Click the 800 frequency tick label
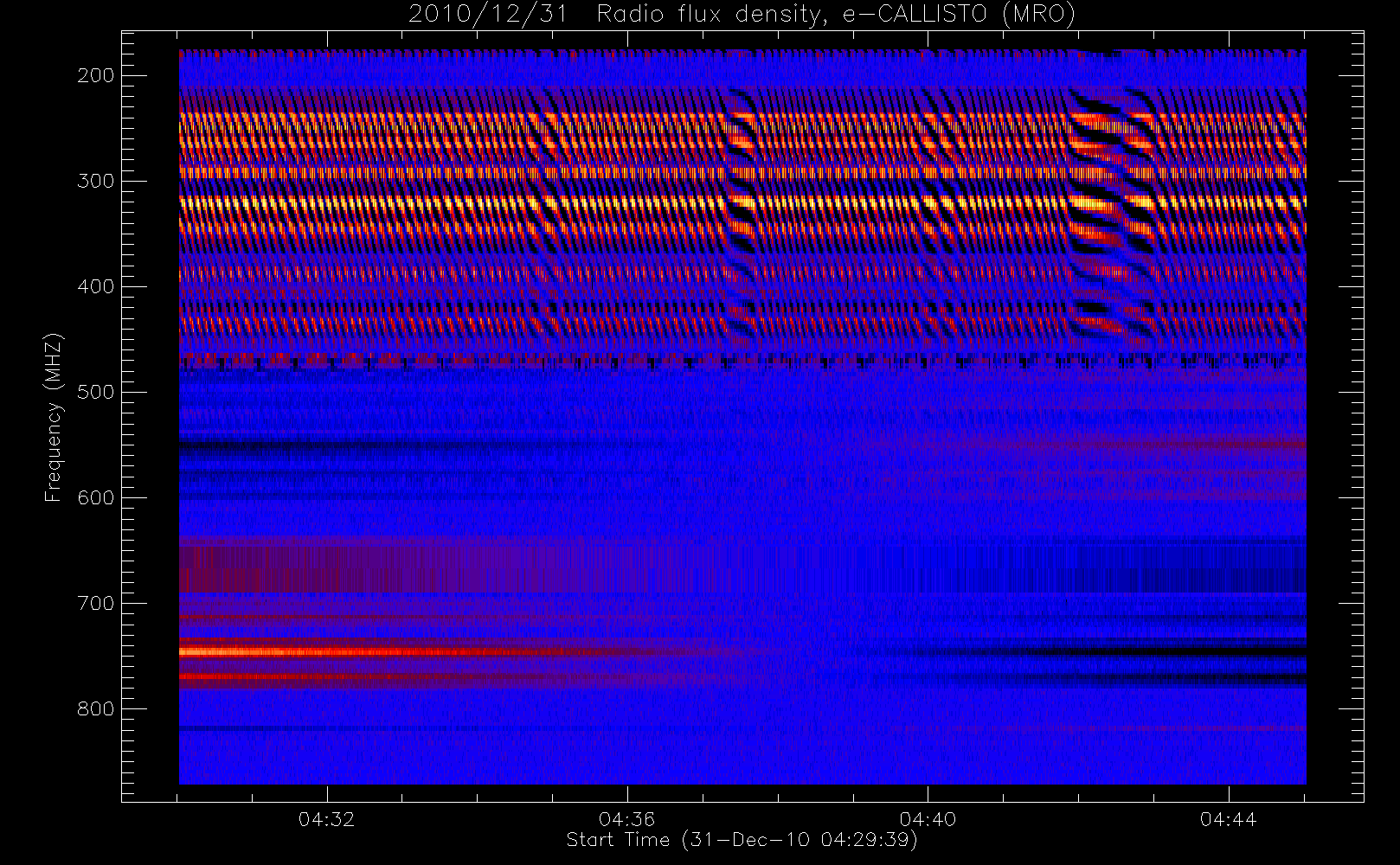 click(95, 708)
